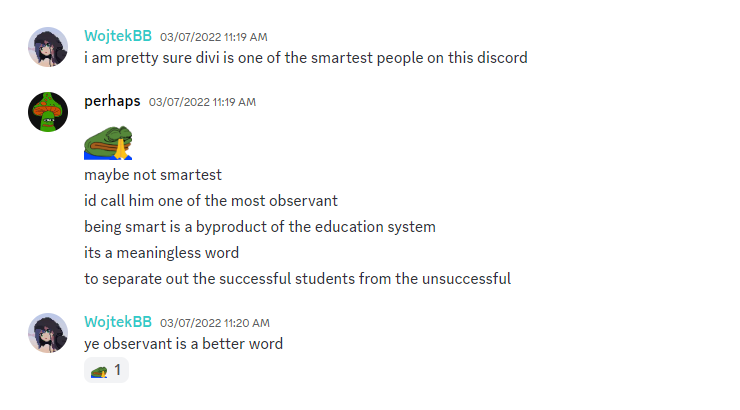Click WojtekBB's avatar beside the 11:19 AM message
Screen dimensions: 740x410
[47, 47]
